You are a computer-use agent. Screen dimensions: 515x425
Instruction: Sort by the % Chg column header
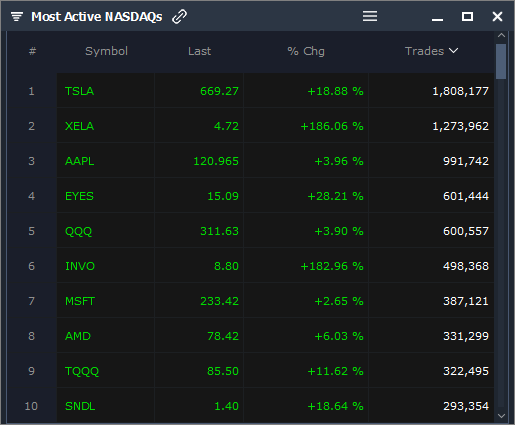[306, 51]
